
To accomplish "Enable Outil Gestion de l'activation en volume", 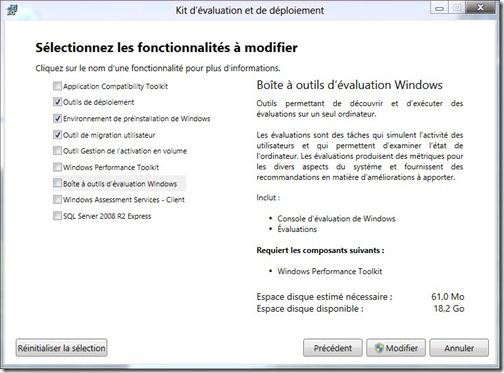I will pos(57,151).
